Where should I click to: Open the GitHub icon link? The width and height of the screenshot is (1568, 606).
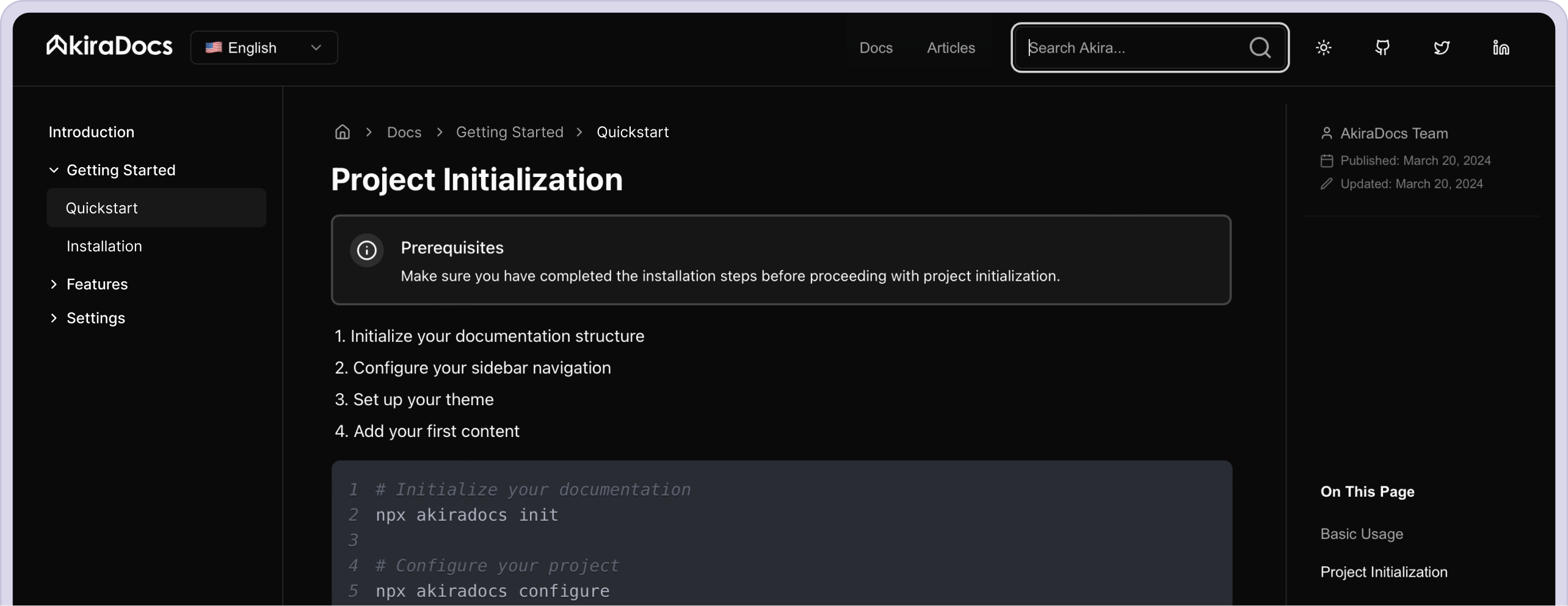point(1382,48)
